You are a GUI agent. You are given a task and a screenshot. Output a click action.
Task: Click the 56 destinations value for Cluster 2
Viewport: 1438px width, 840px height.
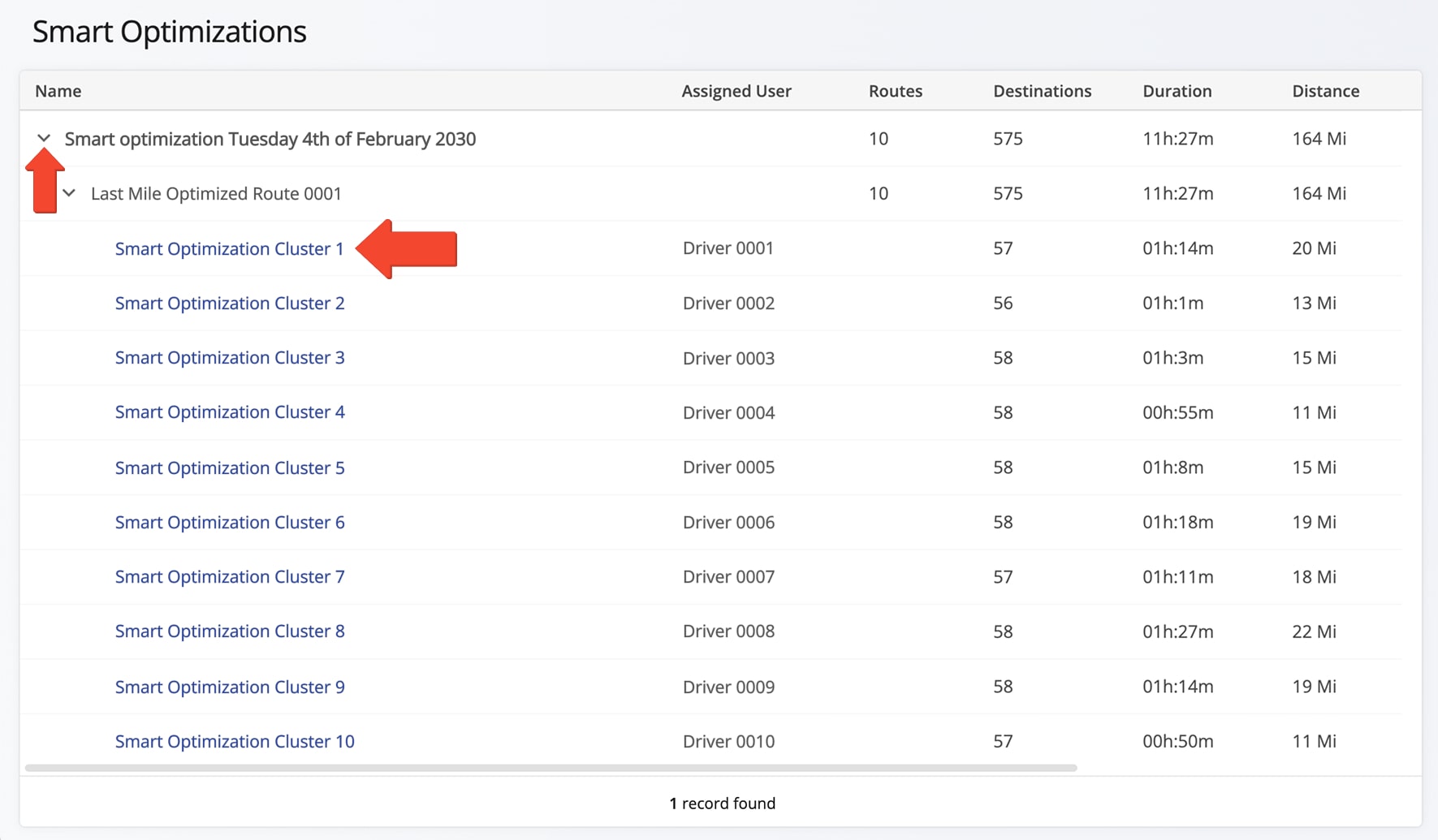click(x=1003, y=303)
